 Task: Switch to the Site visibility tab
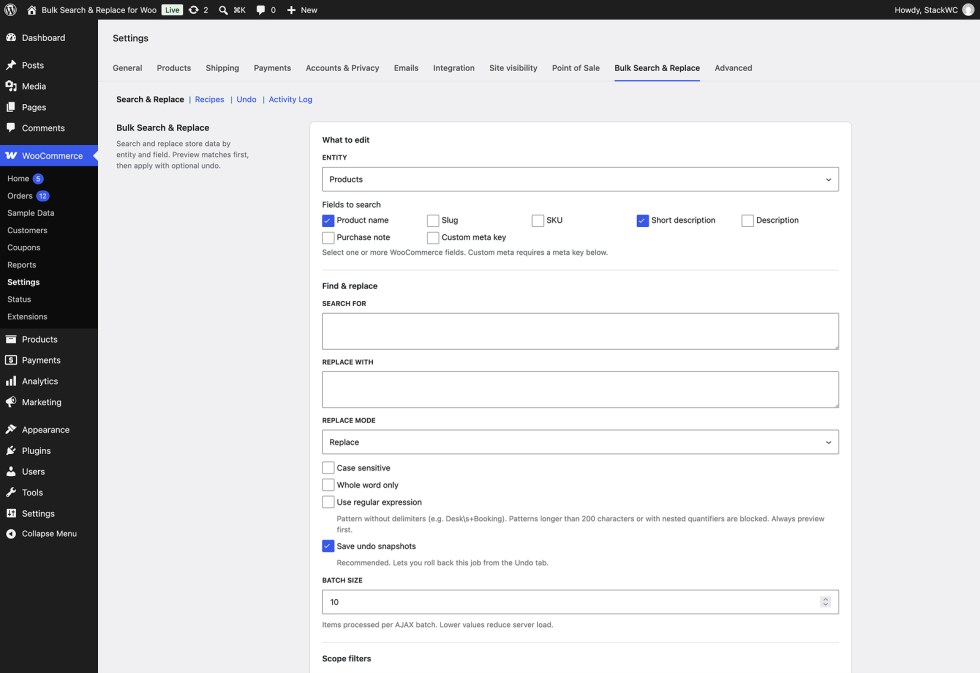click(x=513, y=68)
